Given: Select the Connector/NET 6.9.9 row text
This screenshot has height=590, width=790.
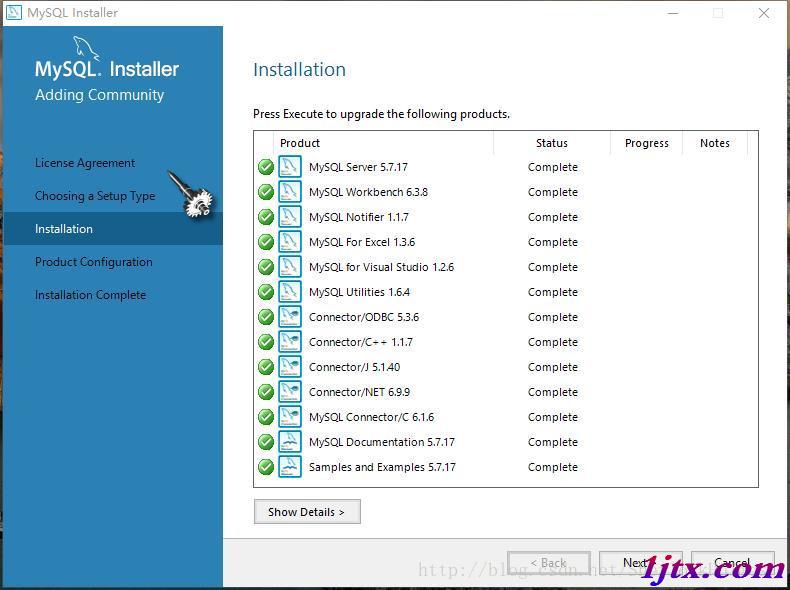Looking at the screenshot, I should click(x=359, y=392).
